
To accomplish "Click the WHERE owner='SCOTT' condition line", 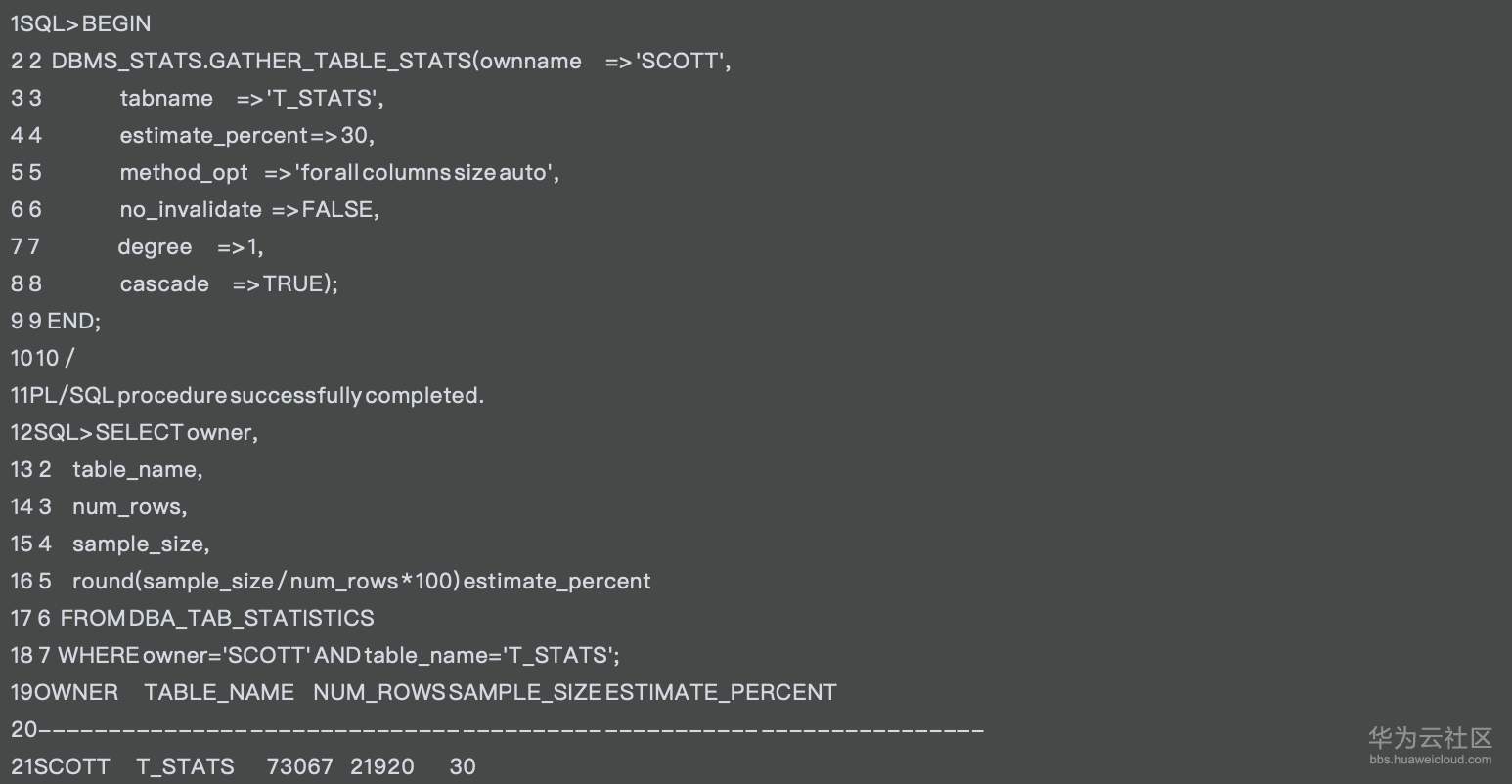I will (338, 655).
